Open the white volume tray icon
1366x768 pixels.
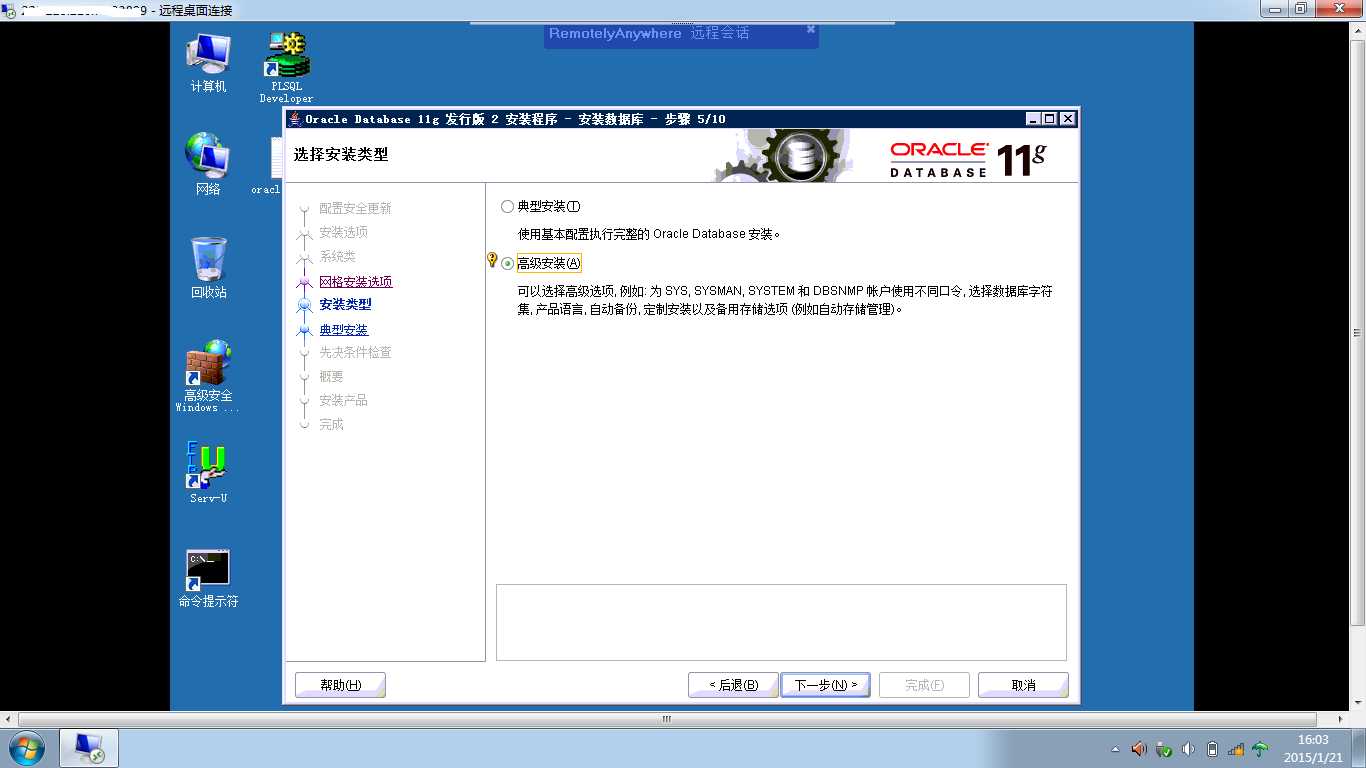coord(1188,749)
